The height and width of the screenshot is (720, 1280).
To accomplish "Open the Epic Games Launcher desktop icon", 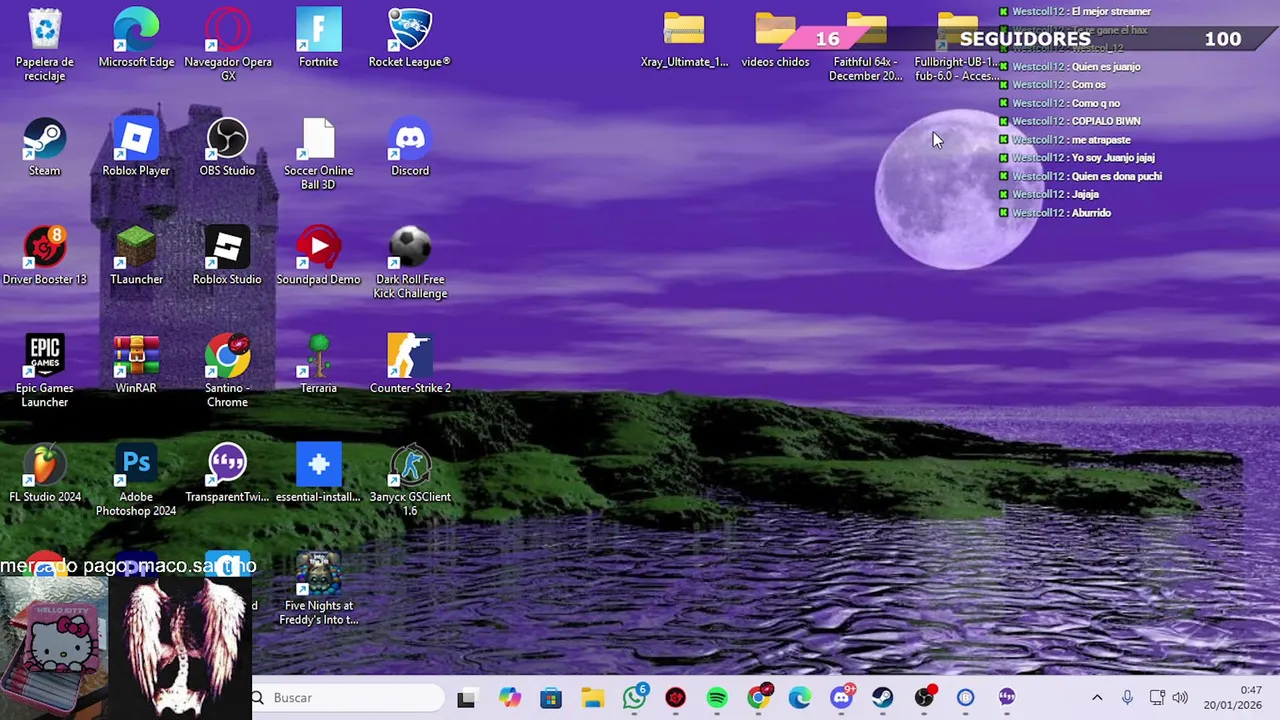I will click(45, 371).
